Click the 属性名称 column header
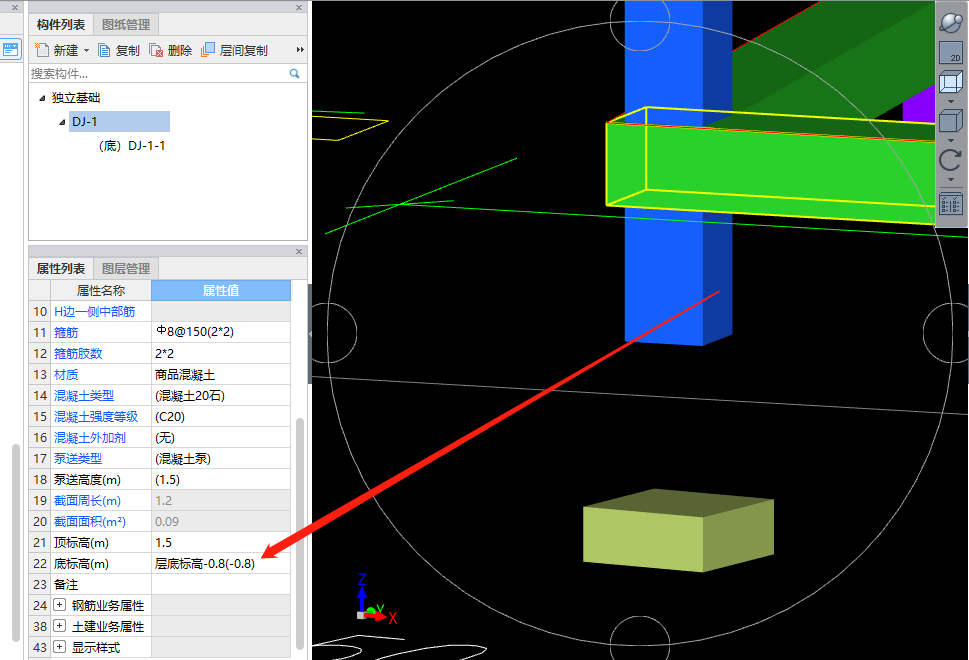969x660 pixels. (x=101, y=290)
